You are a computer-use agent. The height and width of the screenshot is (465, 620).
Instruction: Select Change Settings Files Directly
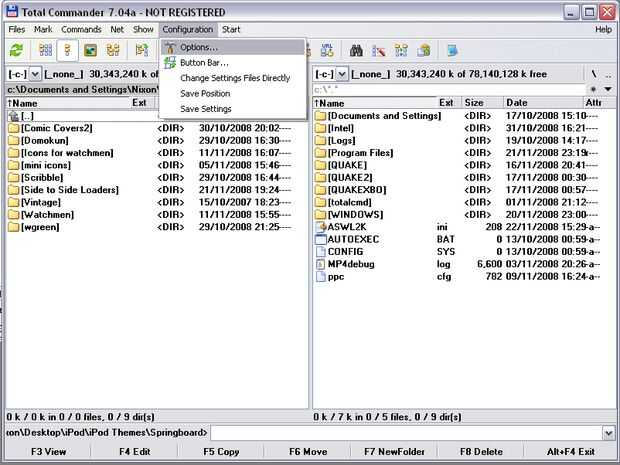pyautogui.click(x=232, y=78)
